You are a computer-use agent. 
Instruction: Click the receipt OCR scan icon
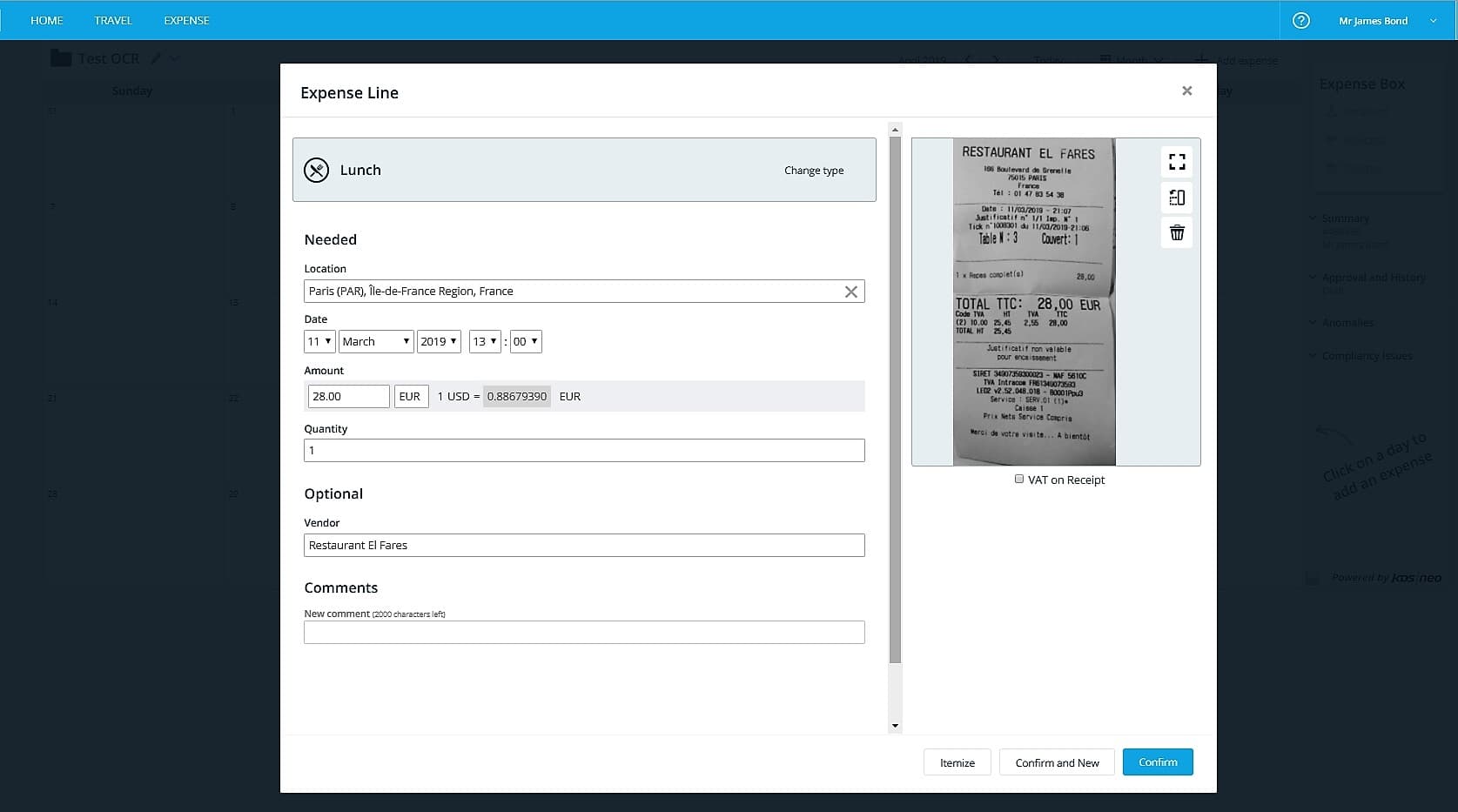pyautogui.click(x=1177, y=198)
